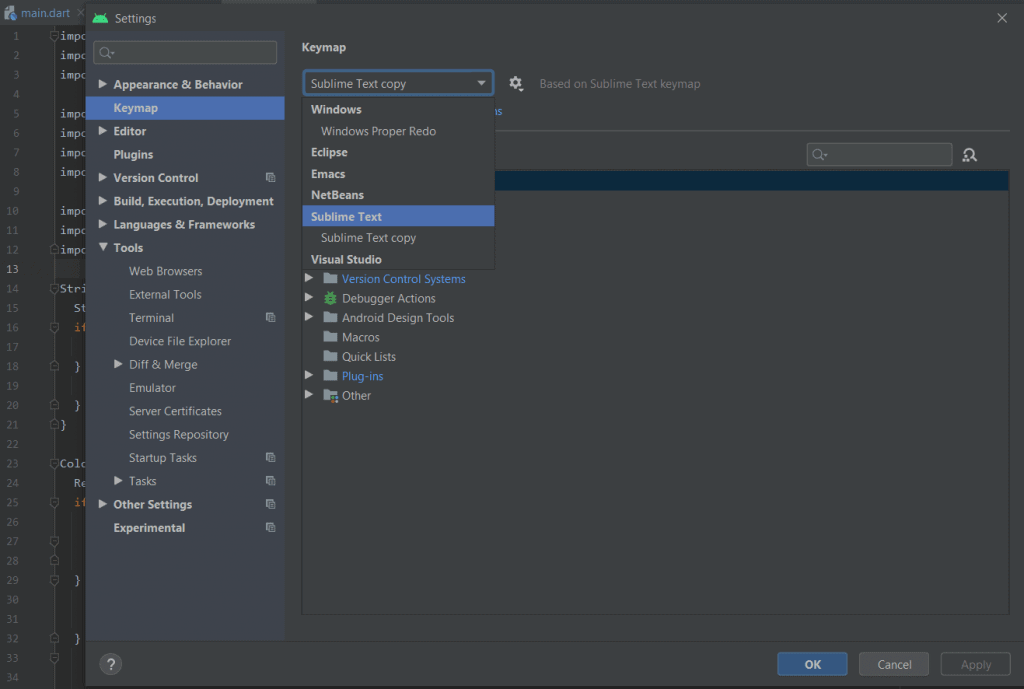Expand Plug-ins keymap node
Screen dimensions: 1024x689
(x=309, y=376)
